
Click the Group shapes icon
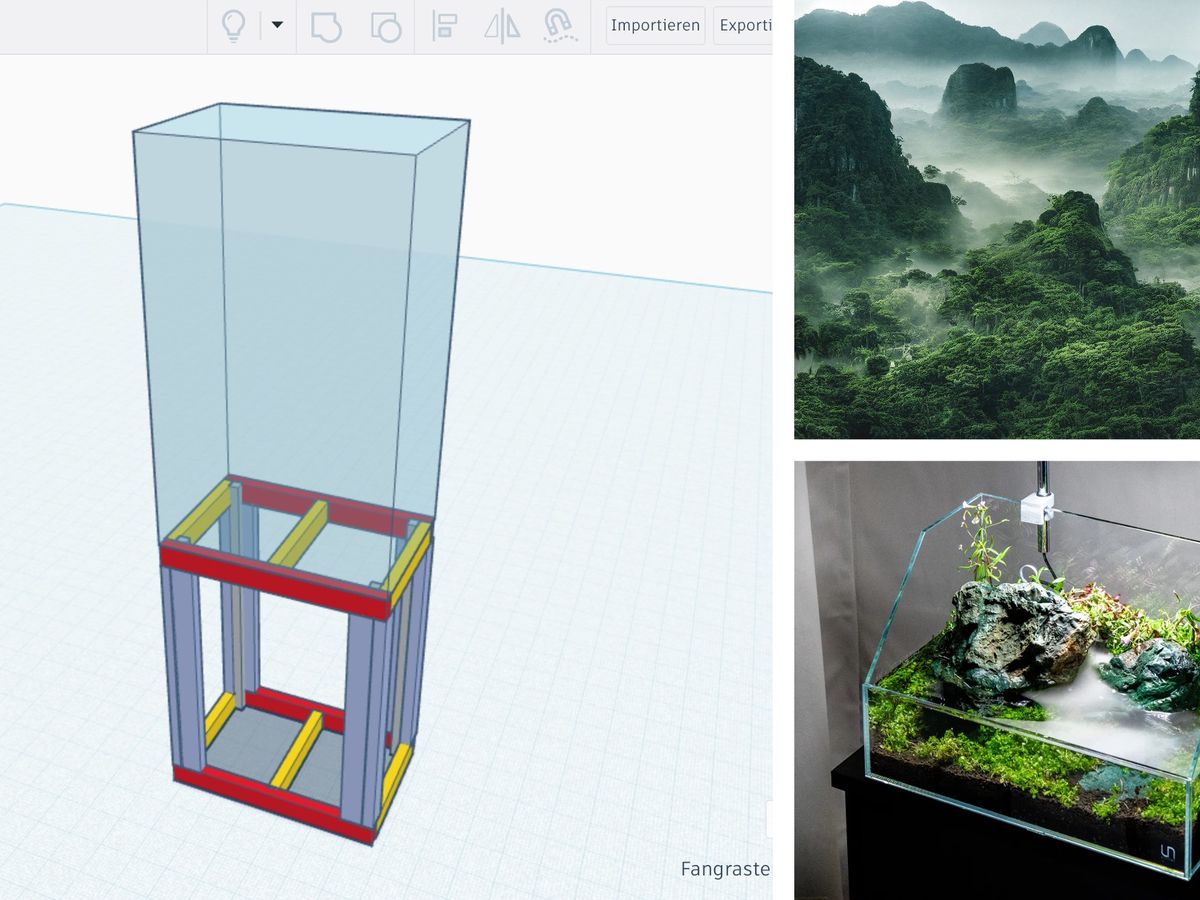click(326, 26)
